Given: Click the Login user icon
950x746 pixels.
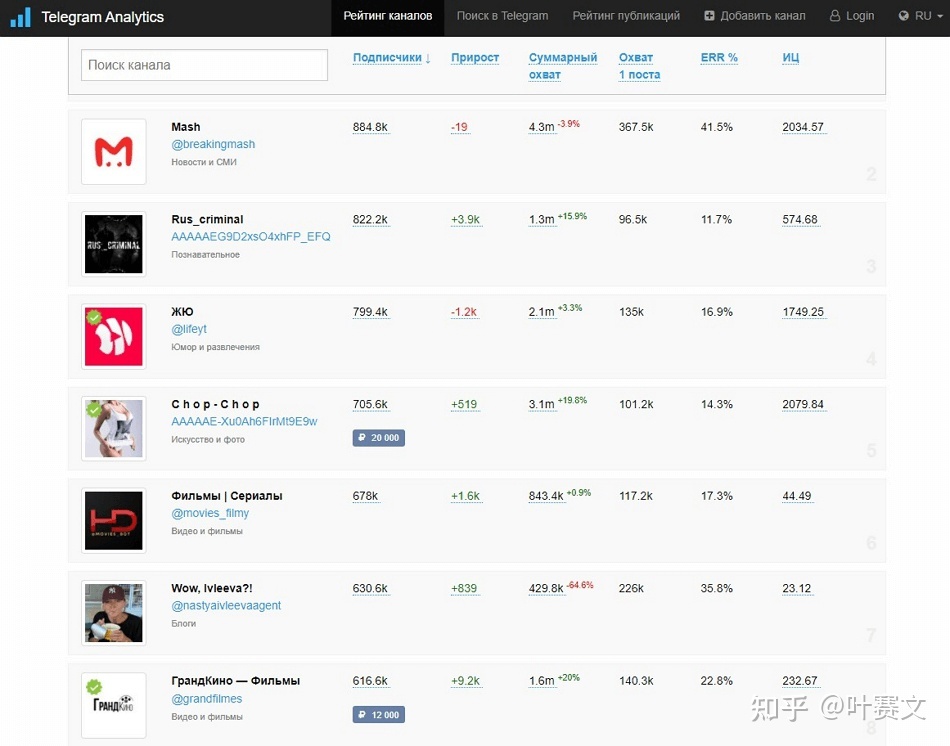Looking at the screenshot, I should [835, 16].
